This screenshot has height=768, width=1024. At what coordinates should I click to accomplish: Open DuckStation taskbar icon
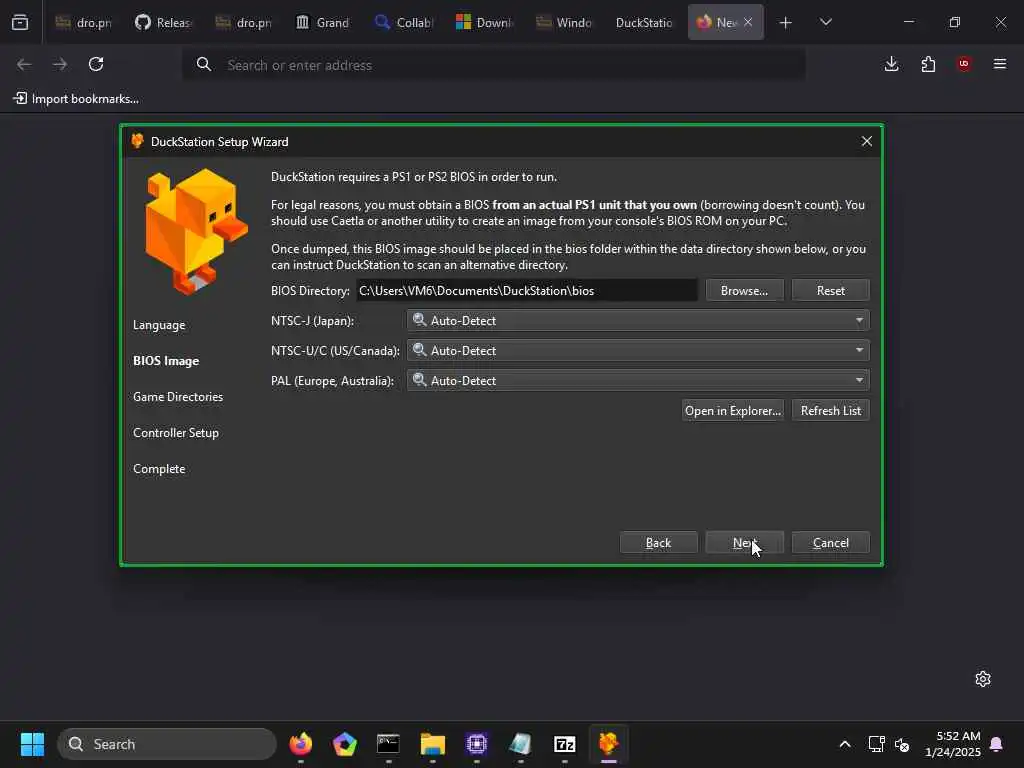point(609,744)
